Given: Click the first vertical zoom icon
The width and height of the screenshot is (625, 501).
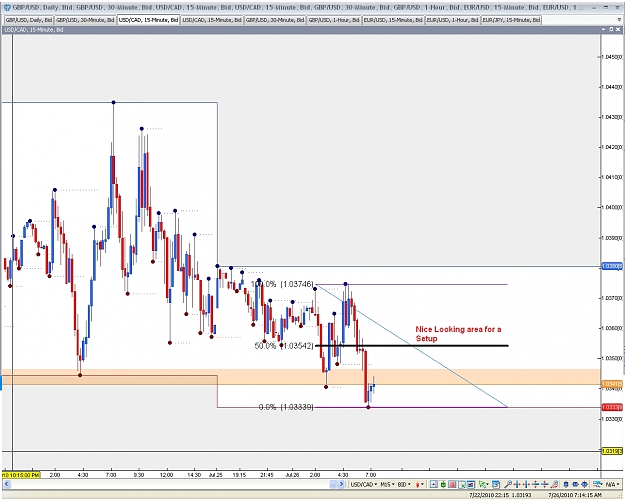Looking at the screenshot, I should pyautogui.click(x=535, y=484).
